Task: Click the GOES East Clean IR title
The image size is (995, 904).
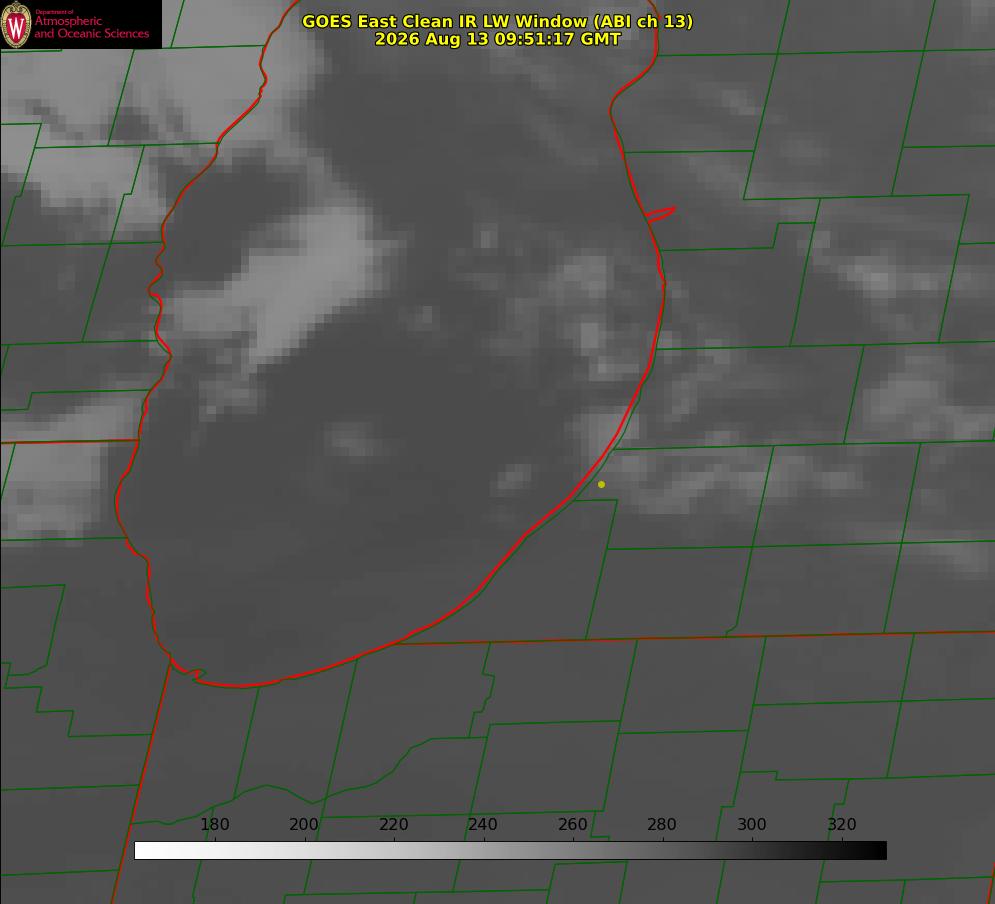Action: click(x=498, y=21)
